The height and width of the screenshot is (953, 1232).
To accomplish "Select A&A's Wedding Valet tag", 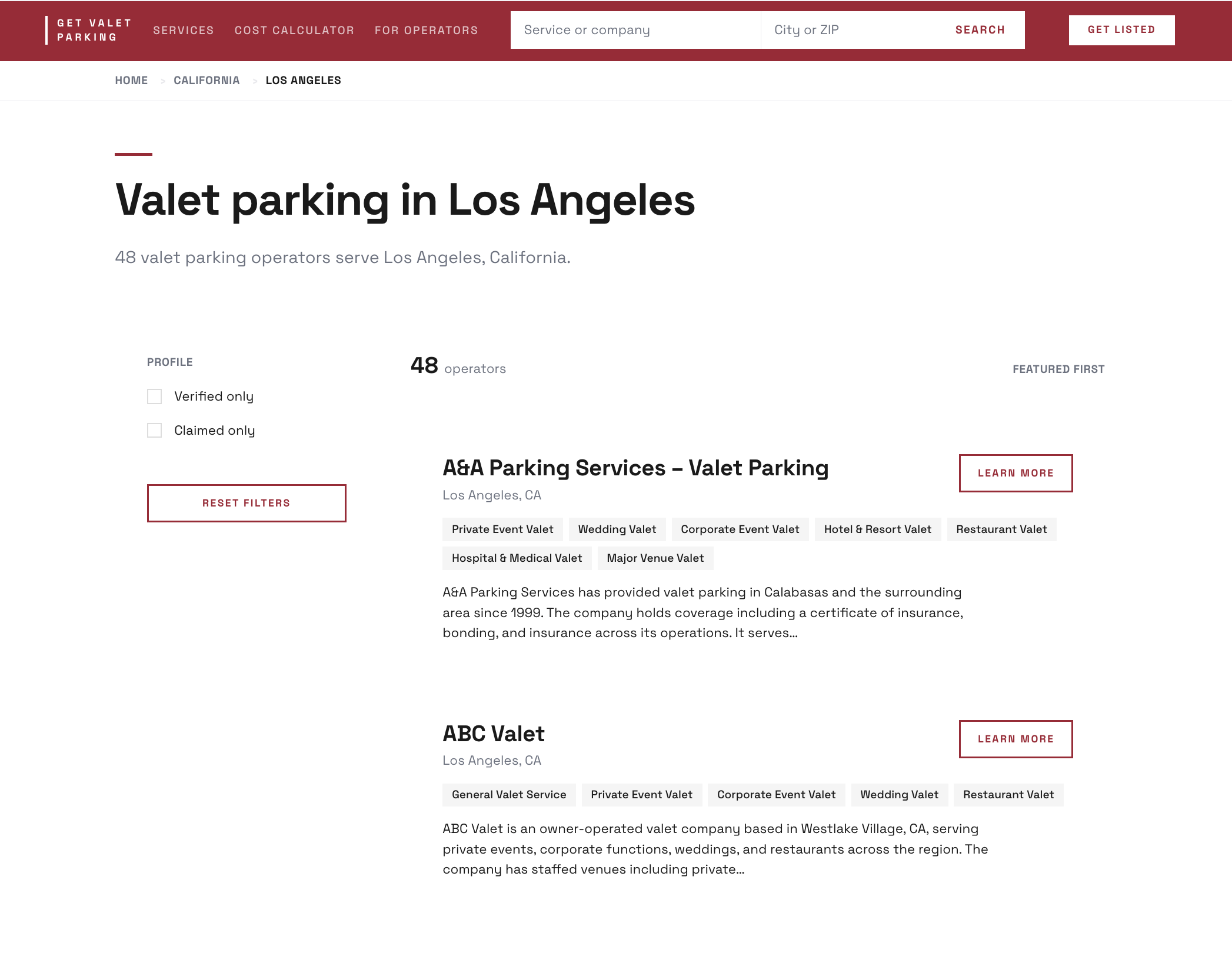I will [x=617, y=529].
